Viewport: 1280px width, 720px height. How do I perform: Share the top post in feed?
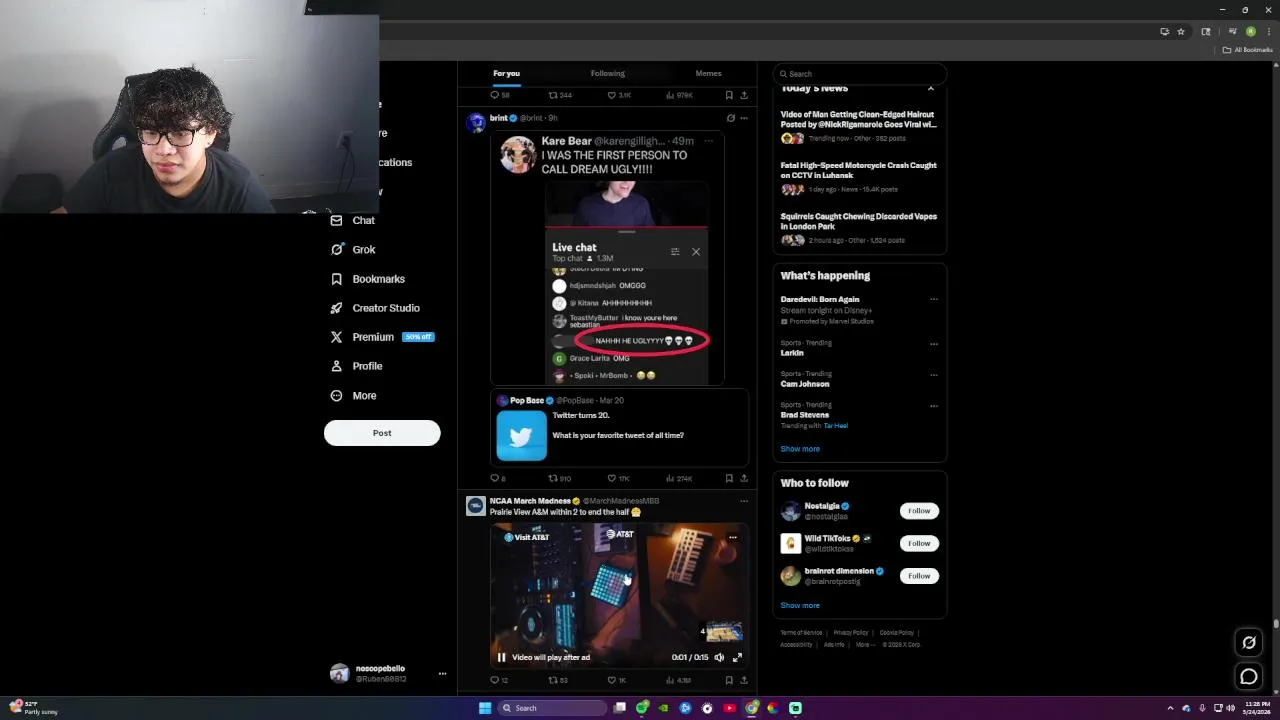pyautogui.click(x=743, y=95)
